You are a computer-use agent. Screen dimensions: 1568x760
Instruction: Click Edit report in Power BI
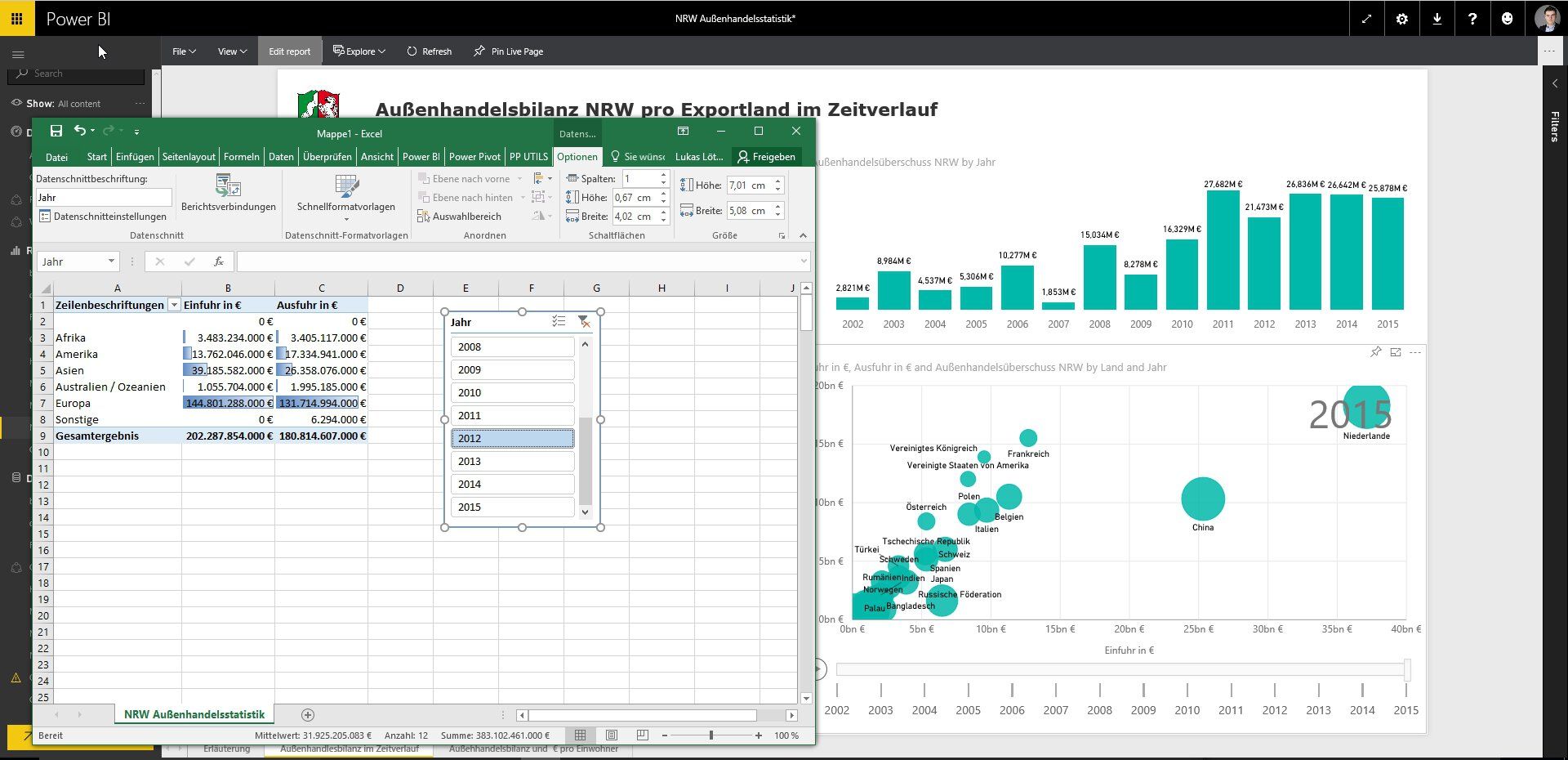tap(289, 51)
